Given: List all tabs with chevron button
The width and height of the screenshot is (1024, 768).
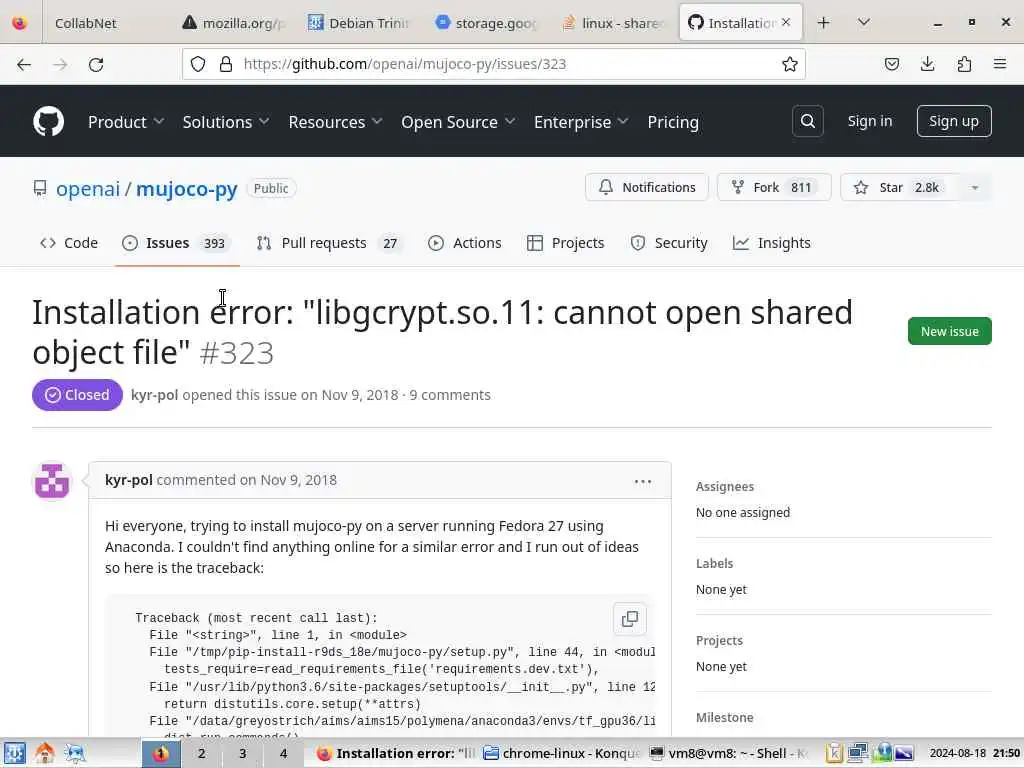Looking at the screenshot, I should [863, 23].
